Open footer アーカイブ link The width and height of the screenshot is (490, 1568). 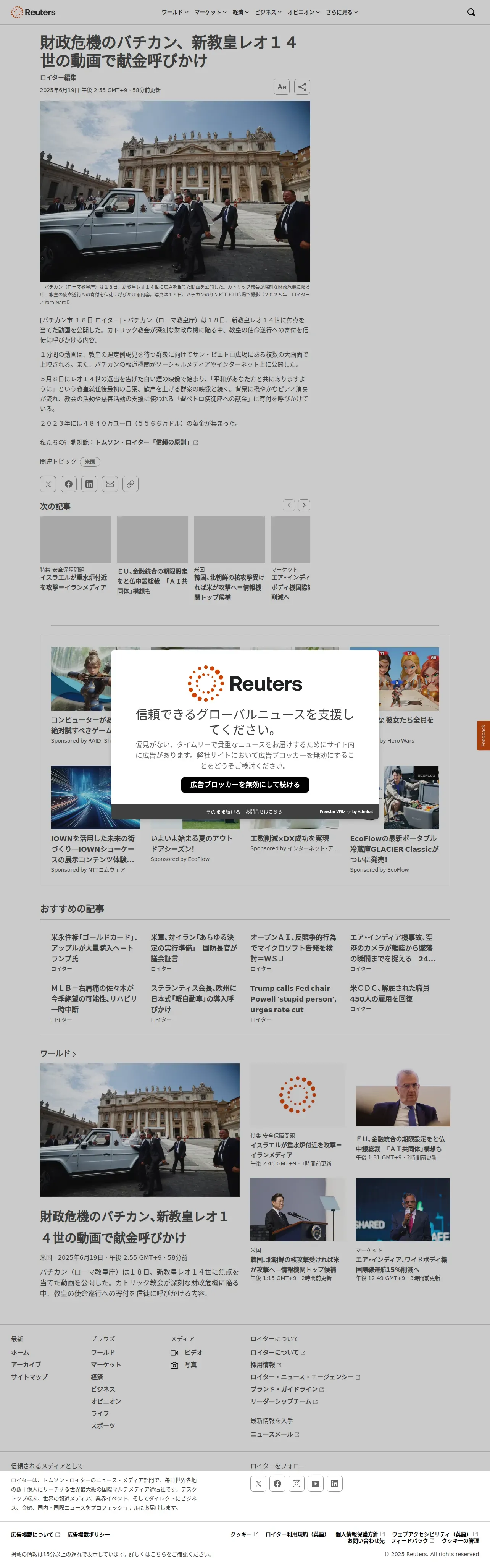[x=26, y=1365]
